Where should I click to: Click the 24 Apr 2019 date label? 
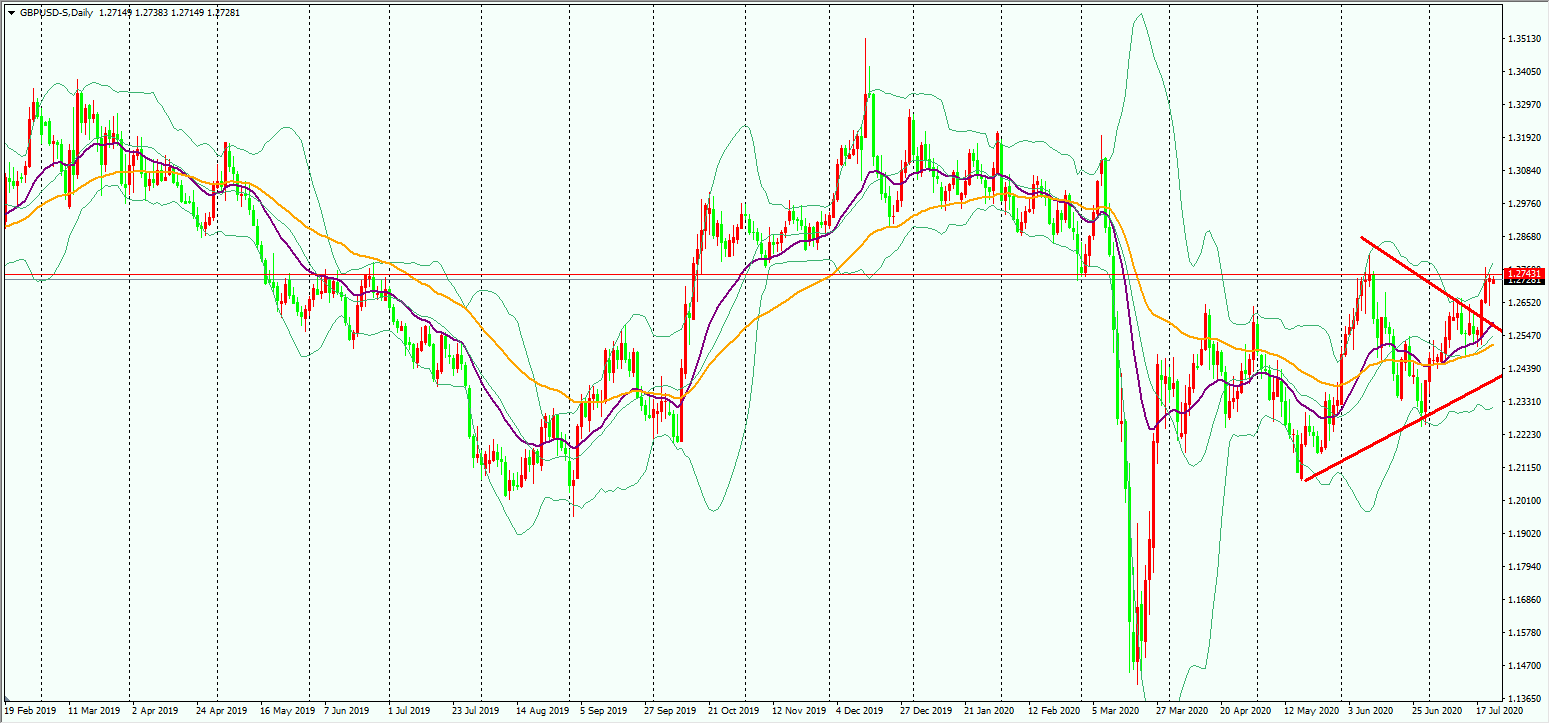coord(221,712)
